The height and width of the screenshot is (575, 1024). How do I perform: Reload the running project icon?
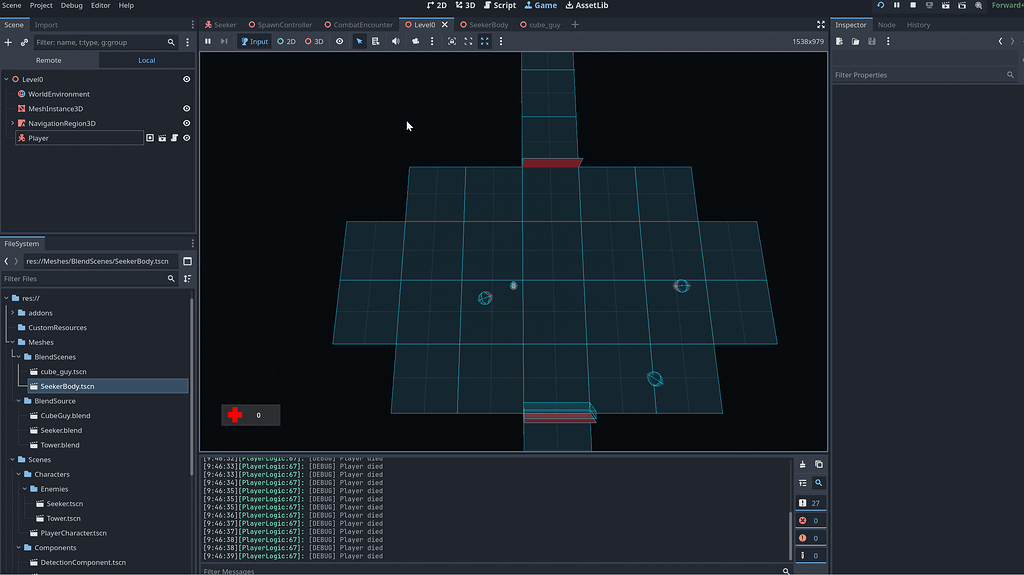880,5
